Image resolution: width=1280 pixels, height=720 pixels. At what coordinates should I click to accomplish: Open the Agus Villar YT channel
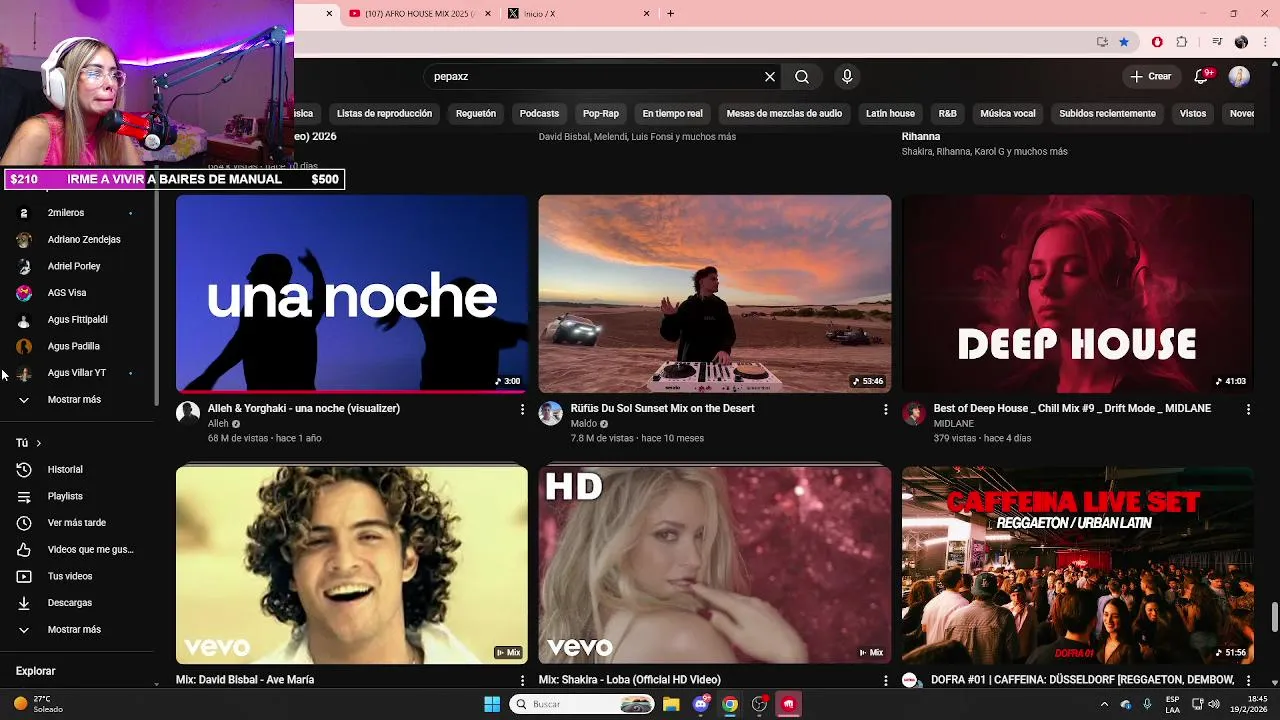[x=78, y=373]
